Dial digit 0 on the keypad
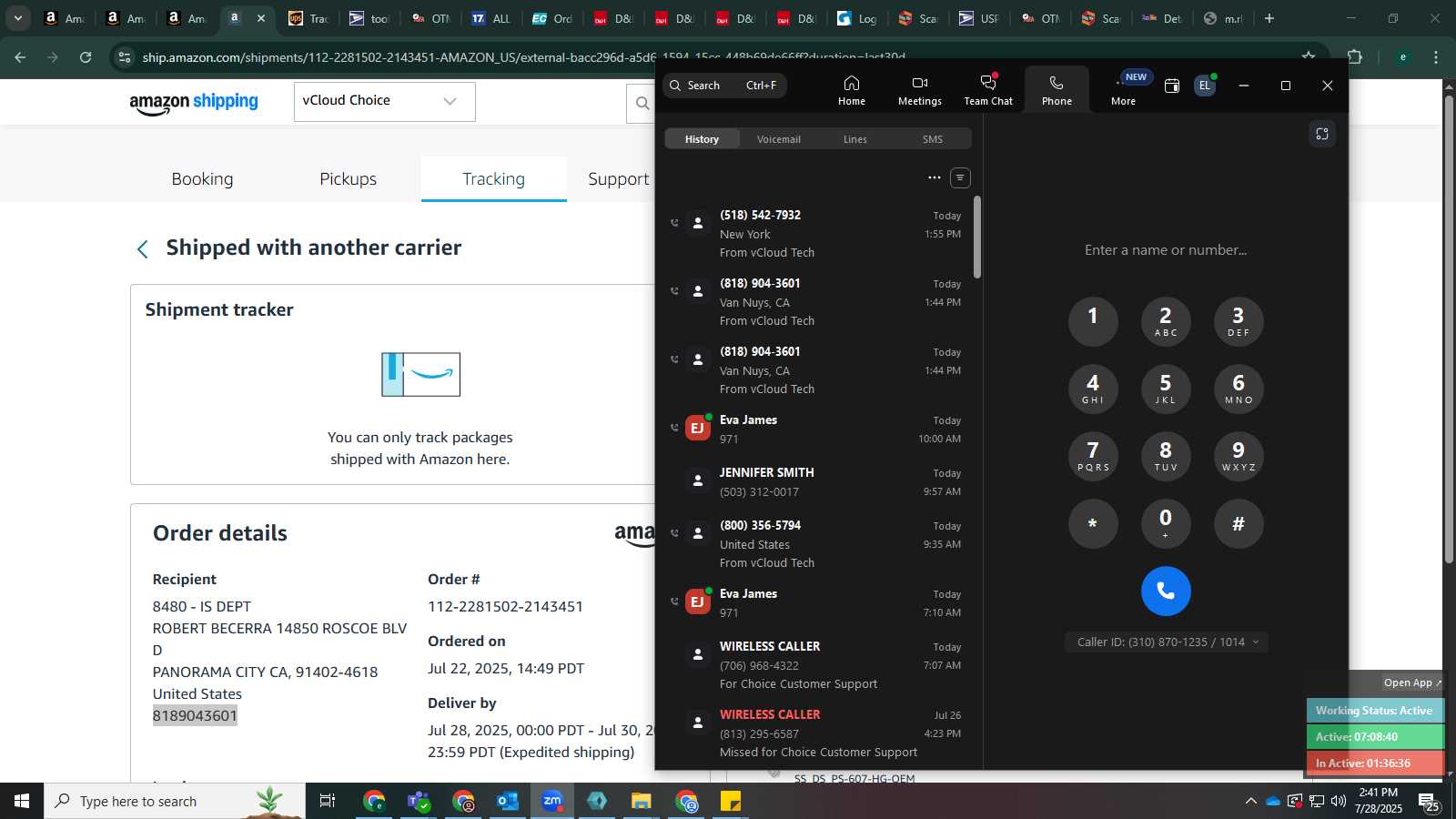 click(1166, 523)
